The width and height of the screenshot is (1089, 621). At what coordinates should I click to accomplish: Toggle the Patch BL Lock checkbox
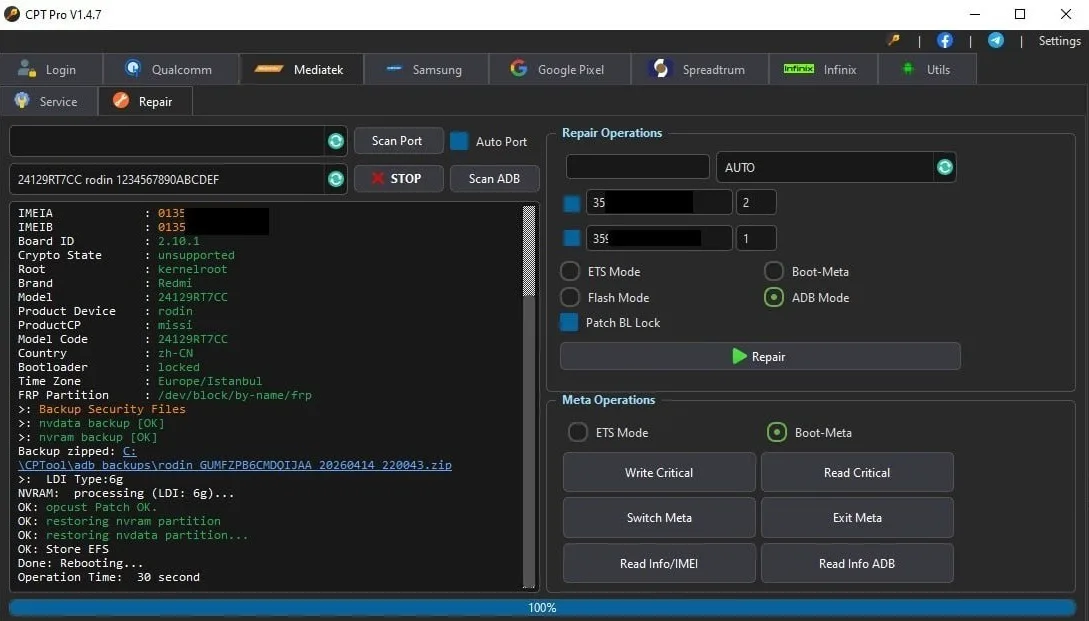click(569, 322)
